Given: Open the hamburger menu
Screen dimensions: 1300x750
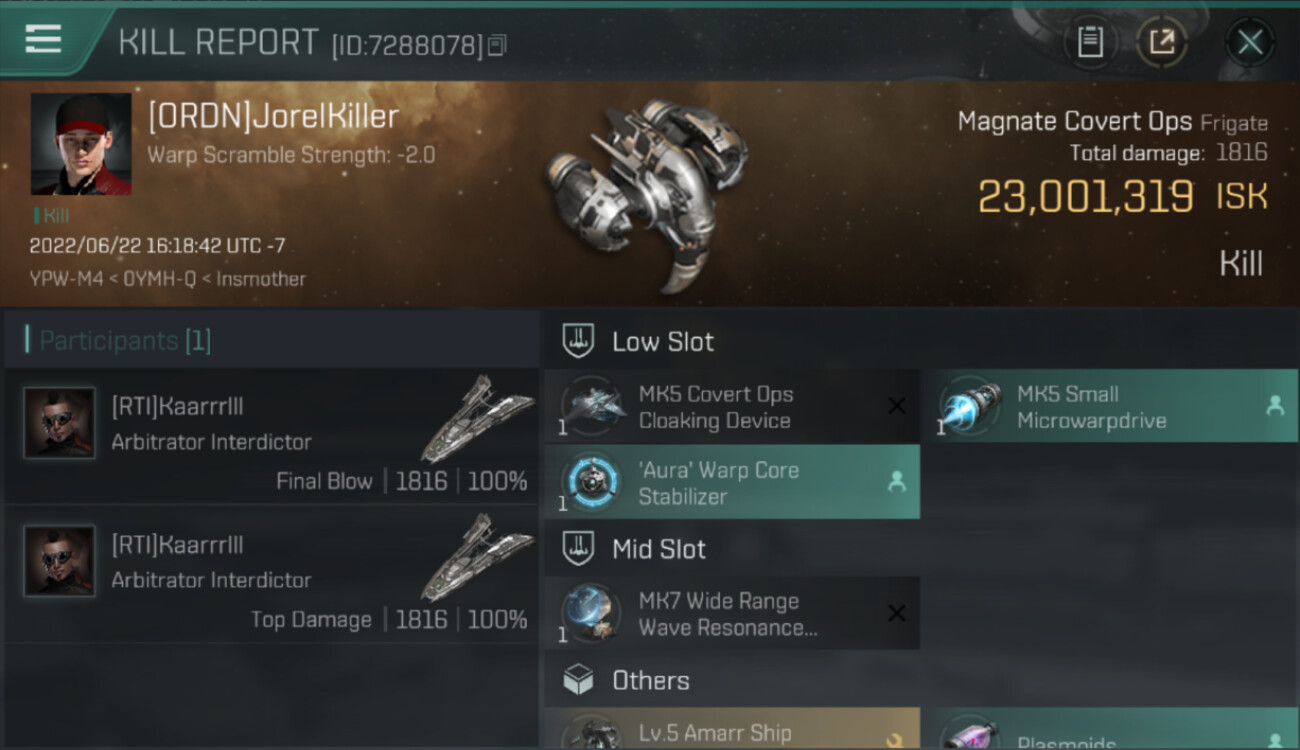Looking at the screenshot, I should (x=43, y=39).
